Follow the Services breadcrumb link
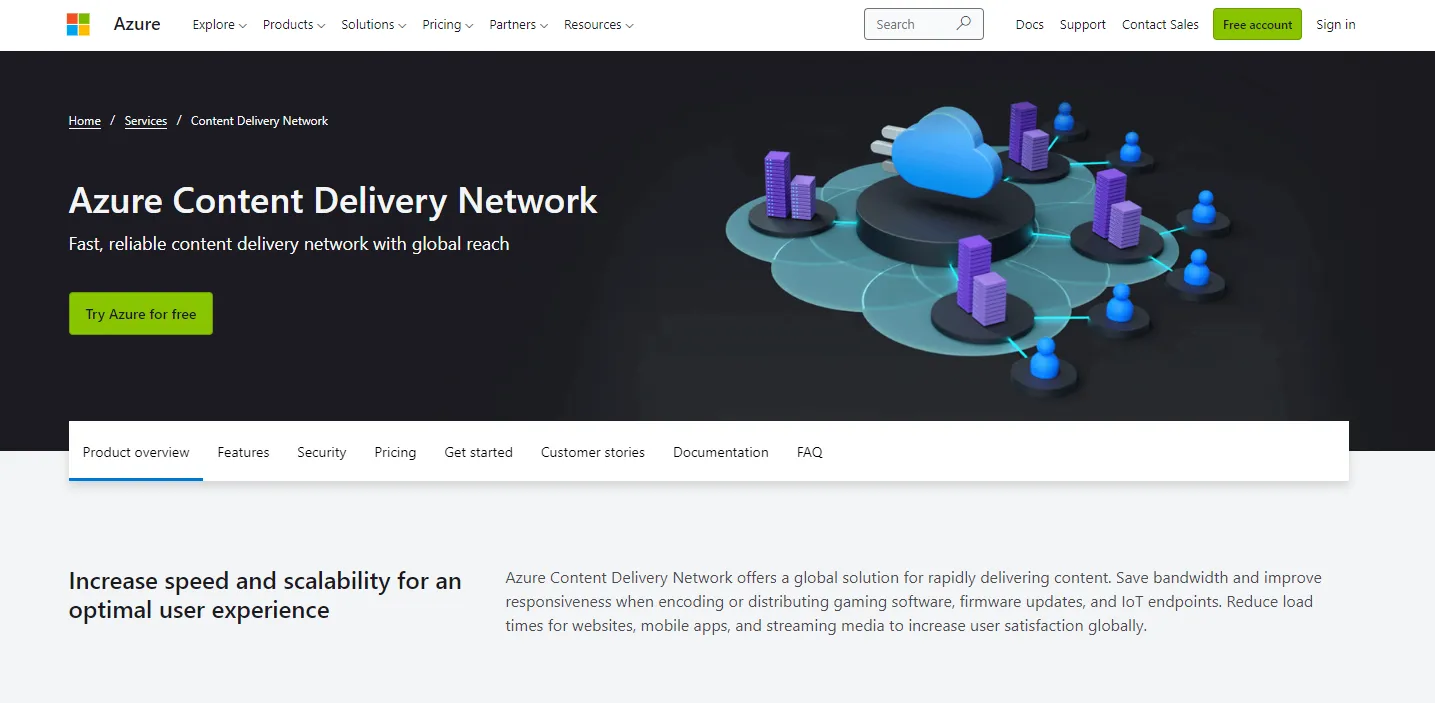 pyautogui.click(x=146, y=121)
